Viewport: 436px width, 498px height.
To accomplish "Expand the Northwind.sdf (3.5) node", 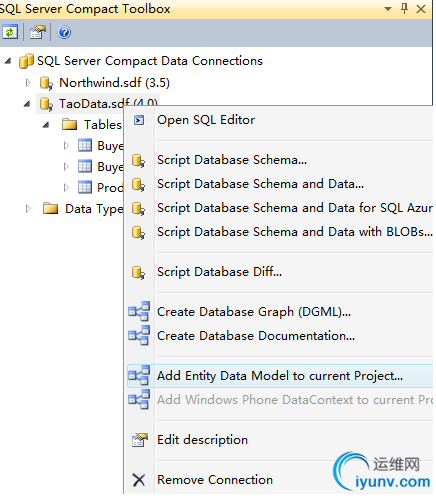I will (28, 82).
